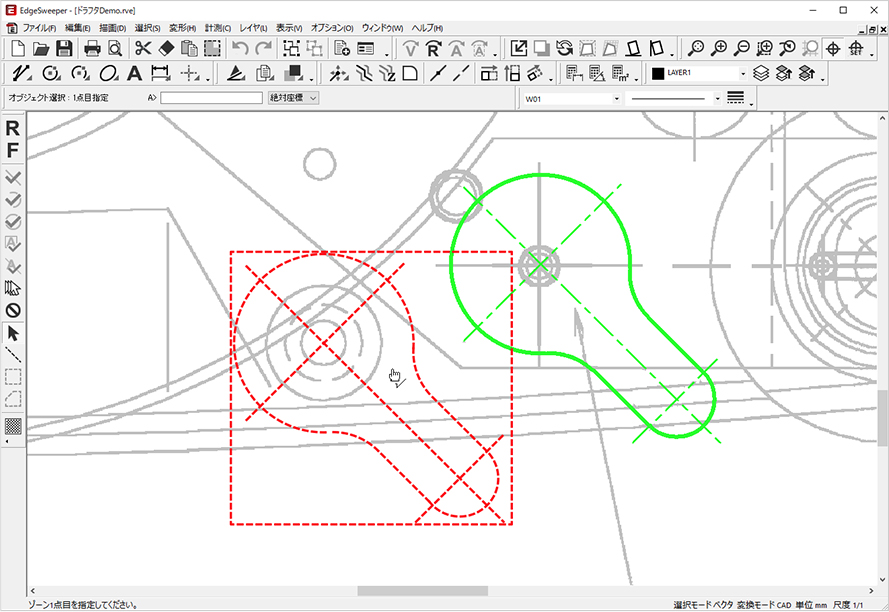Viewport: 889px width, 612px height.
Task: Open the W01 line width dropdown
Action: (616, 98)
